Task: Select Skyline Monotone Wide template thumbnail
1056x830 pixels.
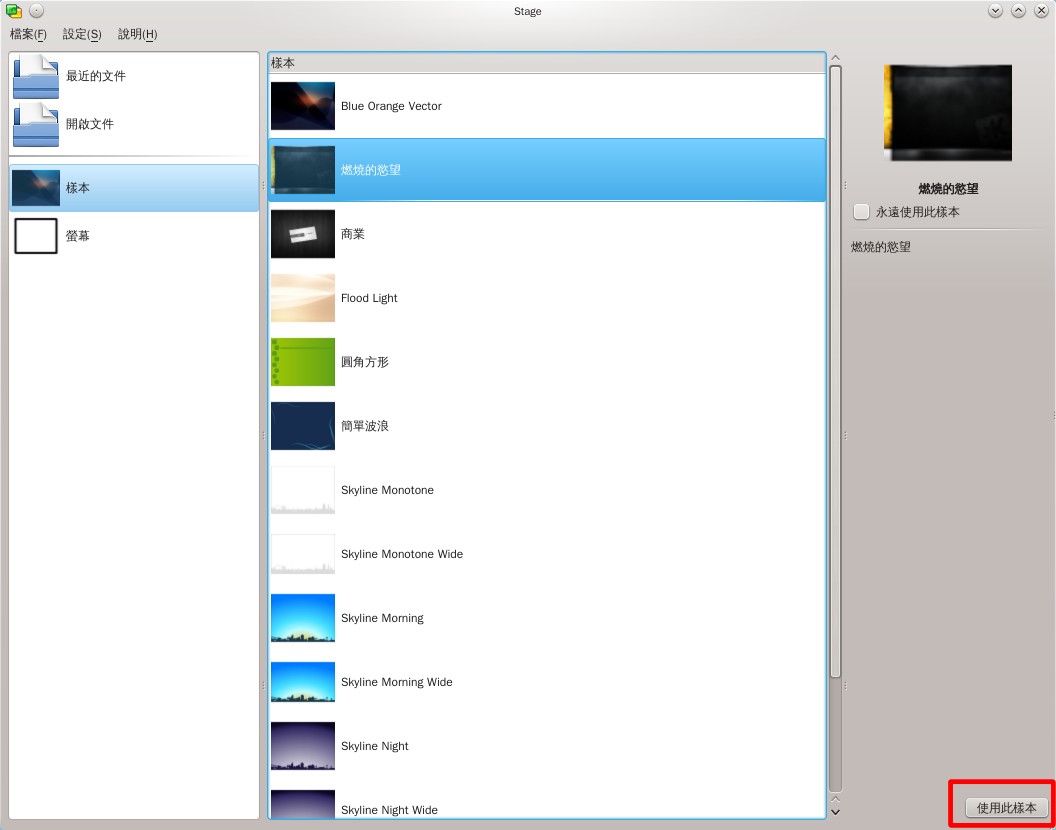Action: point(302,554)
